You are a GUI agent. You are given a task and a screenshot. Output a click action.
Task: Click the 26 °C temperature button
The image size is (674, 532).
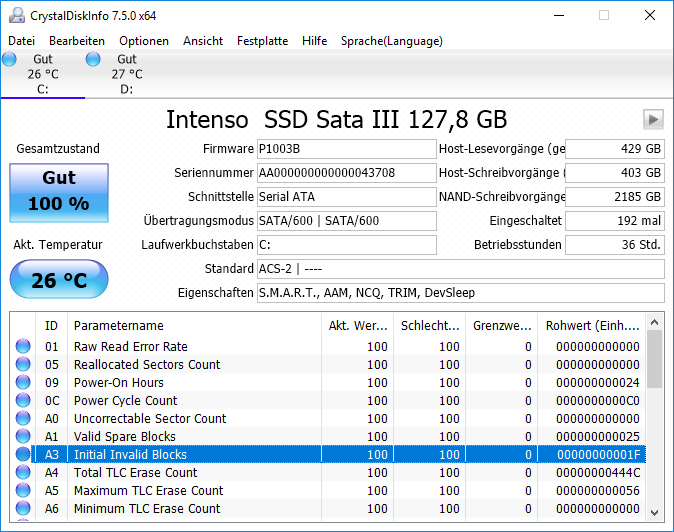[59, 279]
